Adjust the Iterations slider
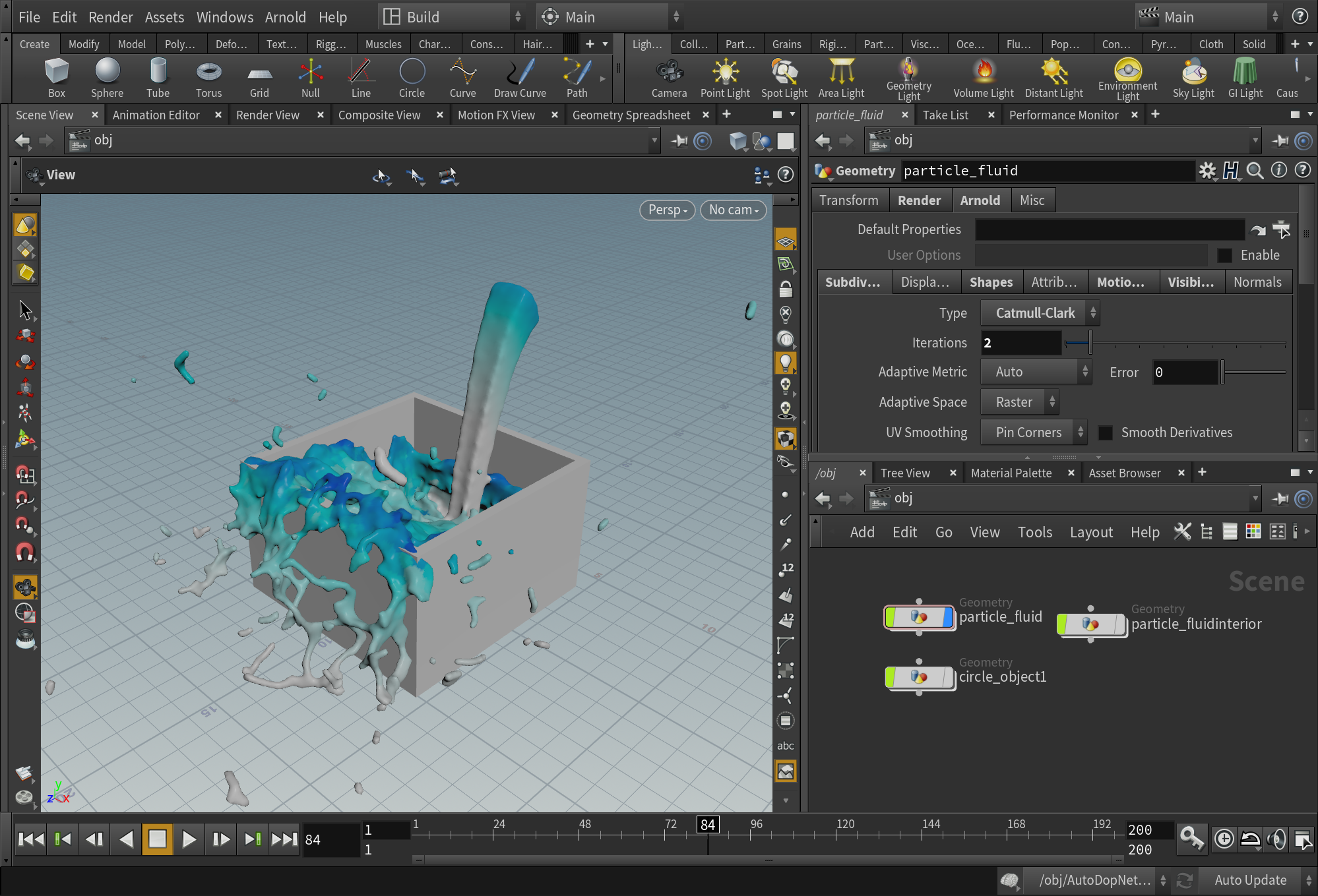The width and height of the screenshot is (1318, 896). click(1091, 343)
